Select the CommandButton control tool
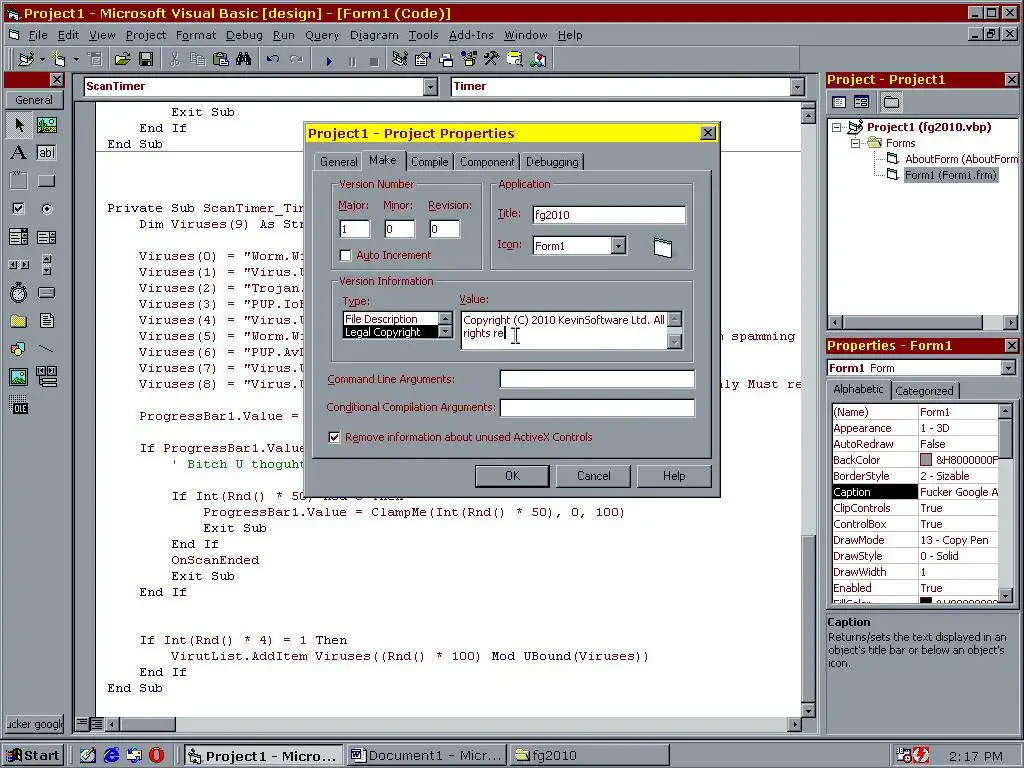 point(46,181)
